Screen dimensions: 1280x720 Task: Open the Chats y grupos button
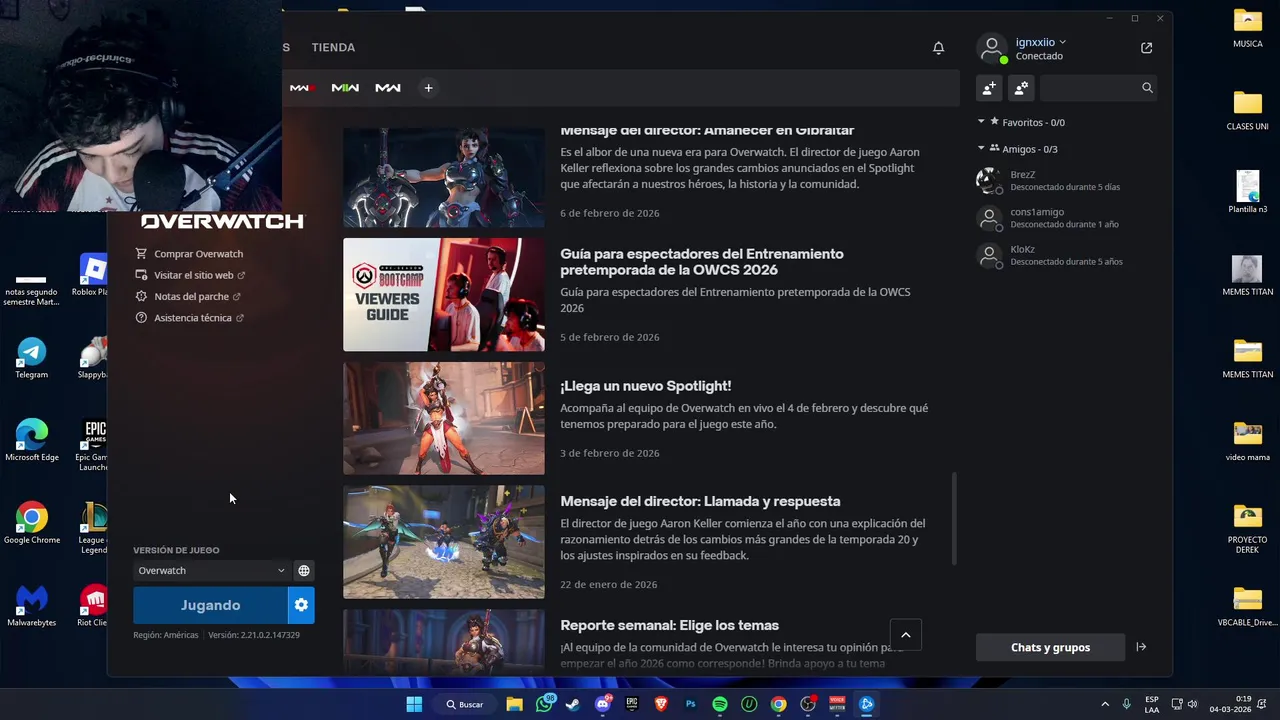click(x=1050, y=647)
